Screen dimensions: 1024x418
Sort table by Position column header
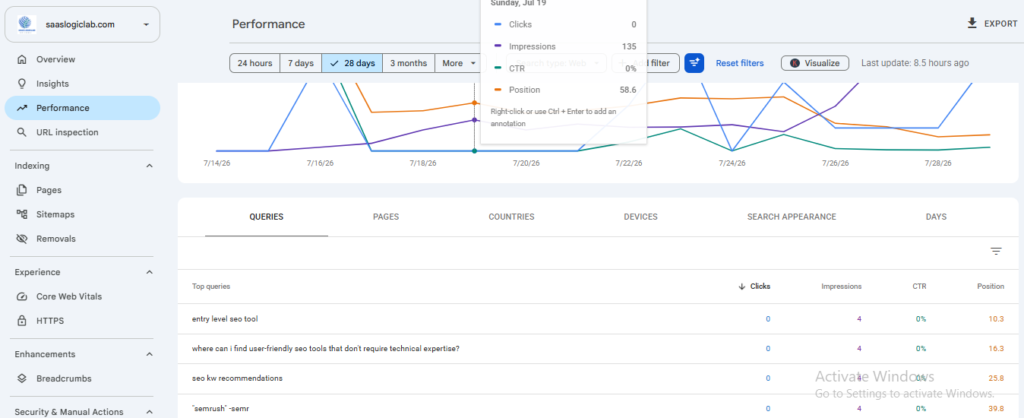point(991,286)
